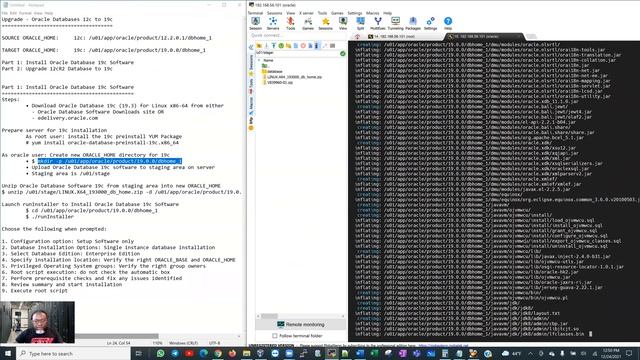Click the Packages toolbar icon
Viewport: 640px width, 360px height.
coord(413,23)
